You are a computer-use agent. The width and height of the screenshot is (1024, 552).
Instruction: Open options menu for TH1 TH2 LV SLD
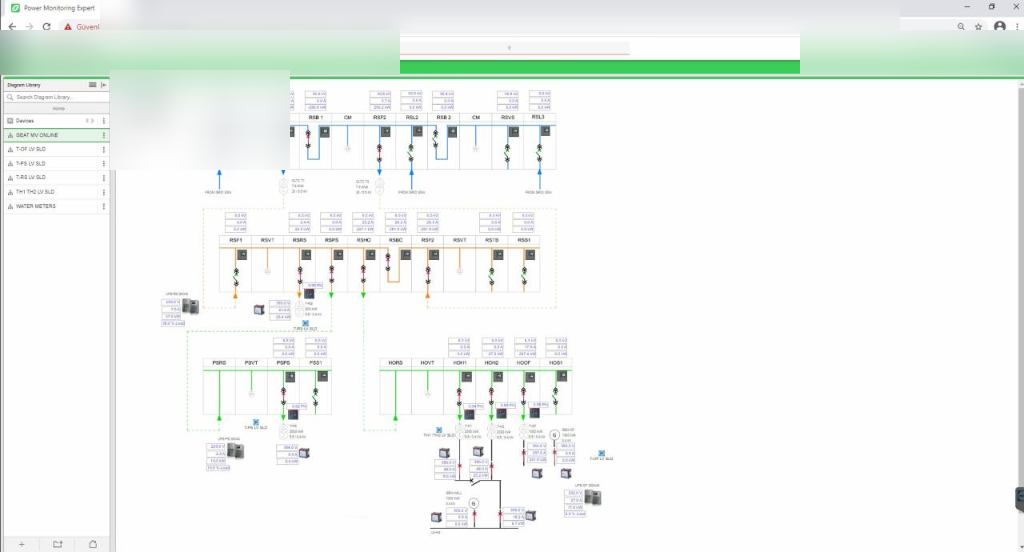tap(104, 192)
